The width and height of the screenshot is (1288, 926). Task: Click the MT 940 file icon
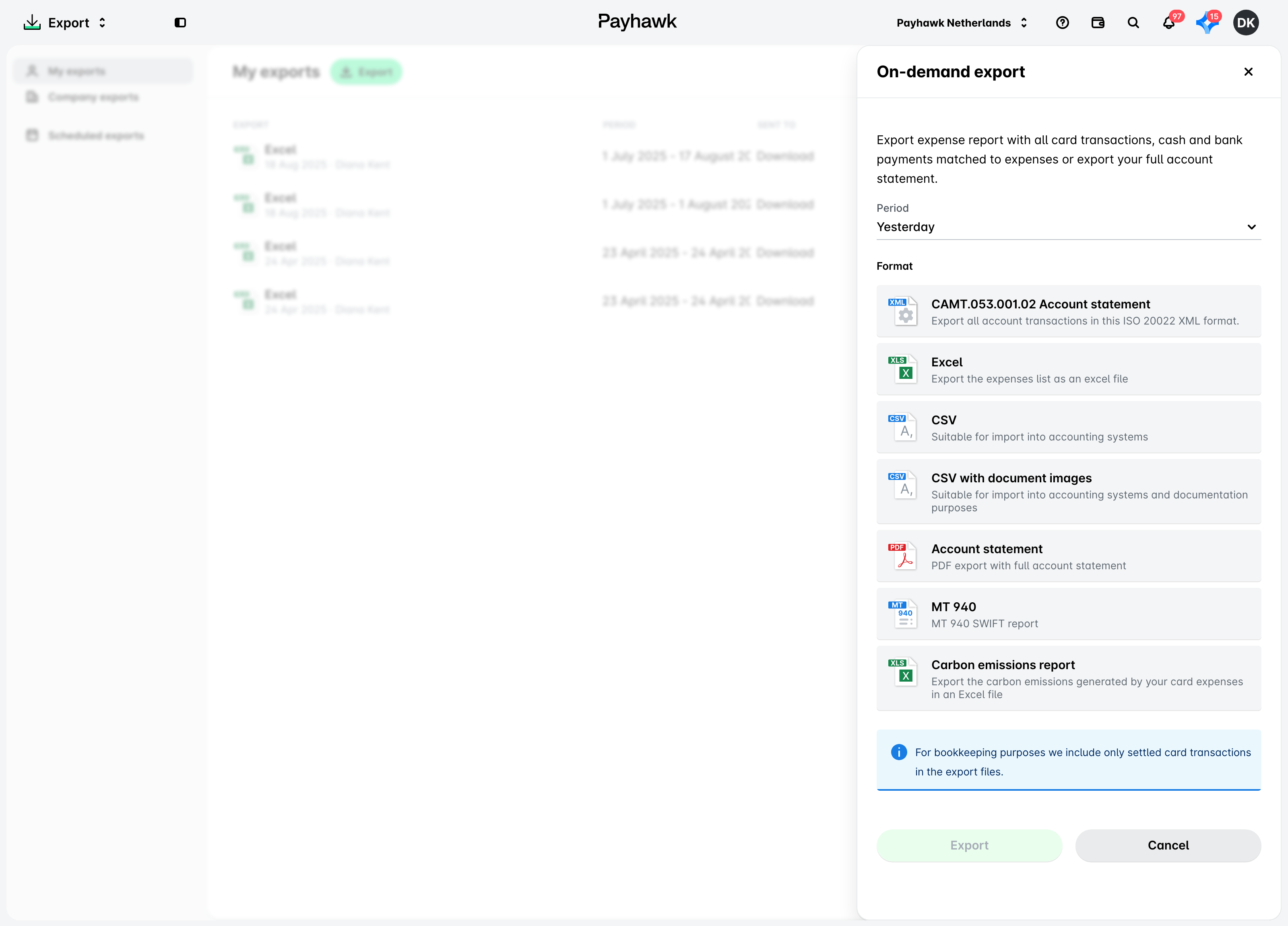(x=903, y=614)
